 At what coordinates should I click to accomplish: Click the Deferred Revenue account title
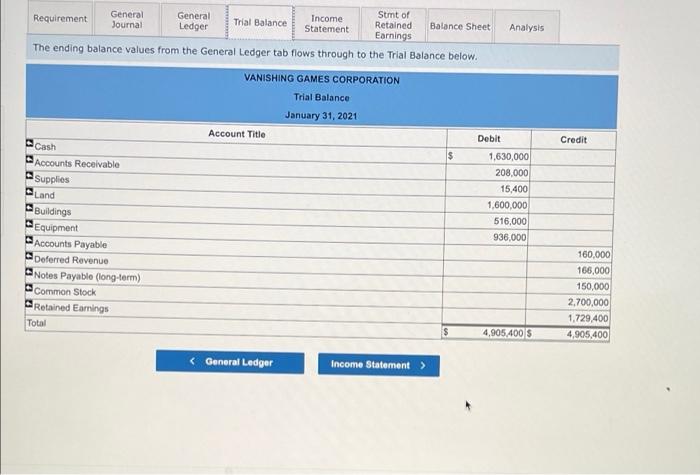coord(71,260)
